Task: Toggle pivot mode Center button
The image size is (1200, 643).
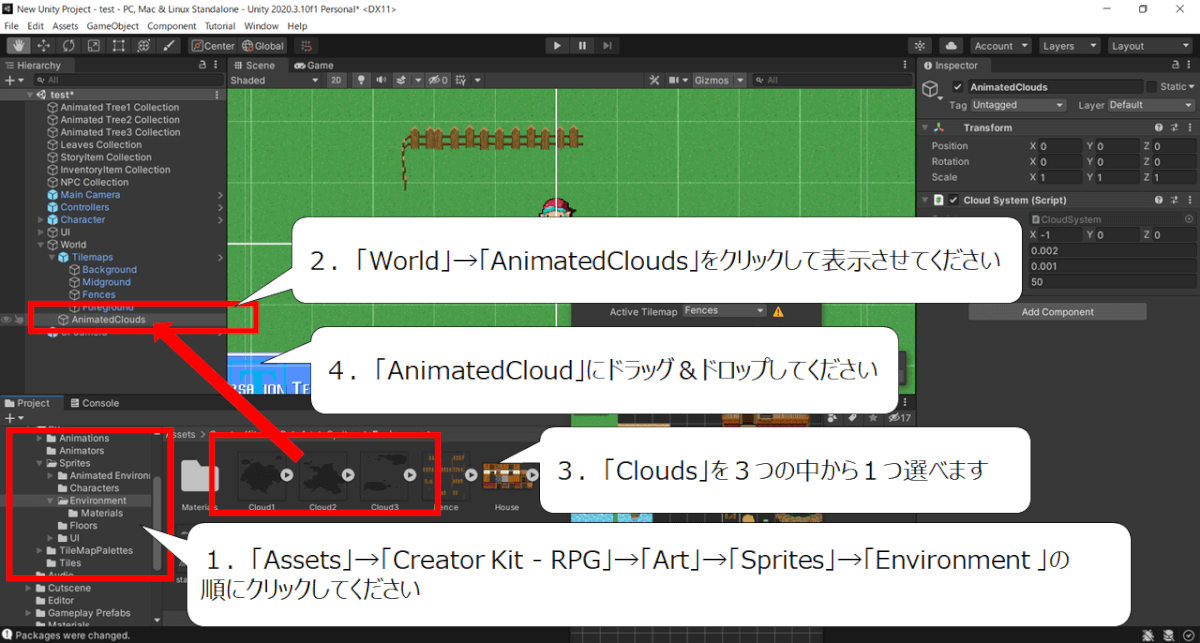Action: pyautogui.click(x=212, y=45)
